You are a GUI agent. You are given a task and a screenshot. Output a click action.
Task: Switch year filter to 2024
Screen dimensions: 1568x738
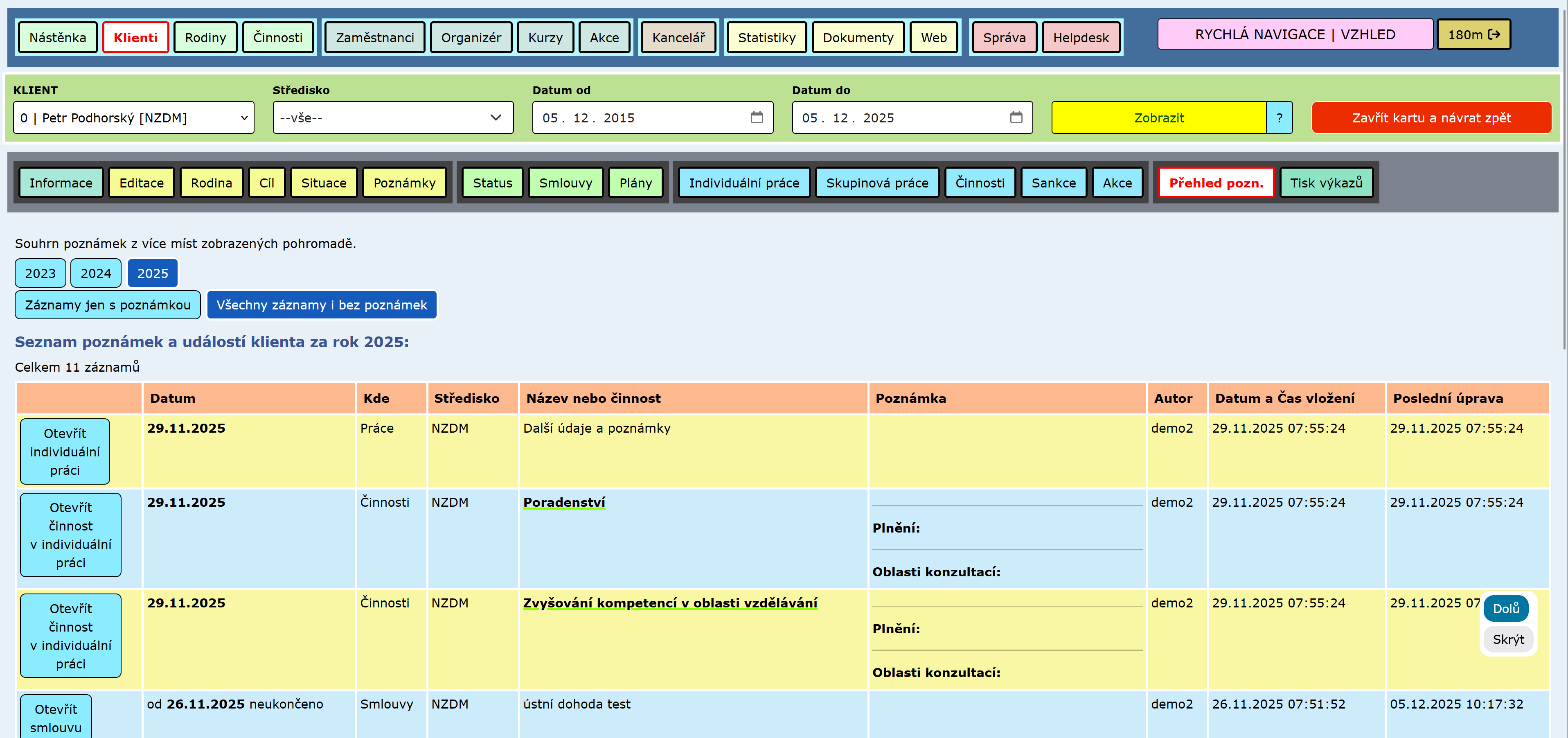click(96, 273)
